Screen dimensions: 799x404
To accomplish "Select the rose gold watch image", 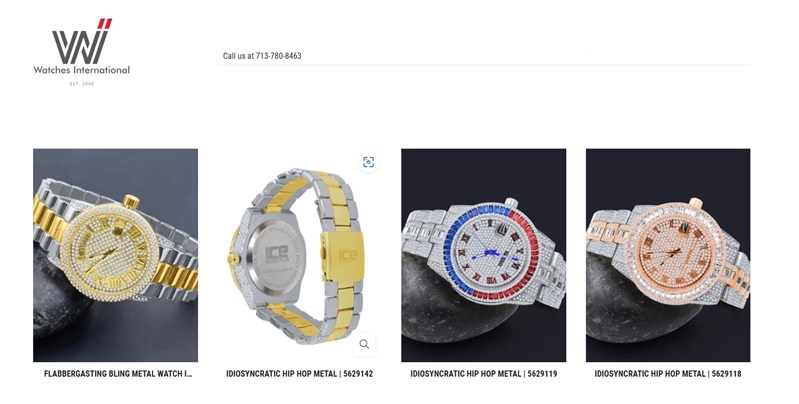I will [x=668, y=255].
